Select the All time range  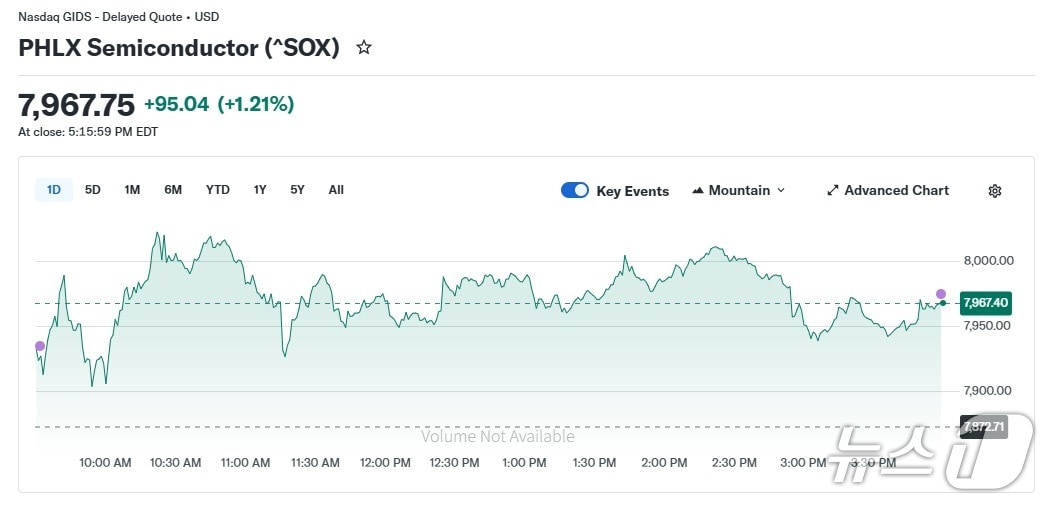pos(336,190)
